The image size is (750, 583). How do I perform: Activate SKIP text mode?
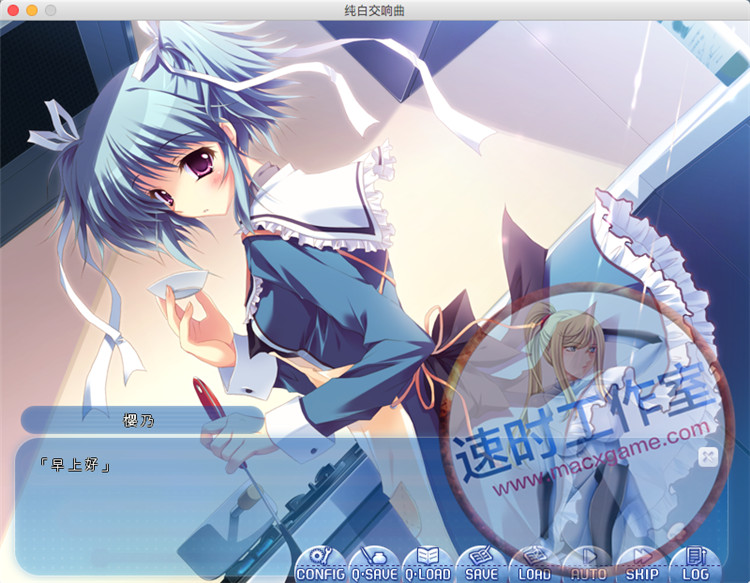pos(642,565)
